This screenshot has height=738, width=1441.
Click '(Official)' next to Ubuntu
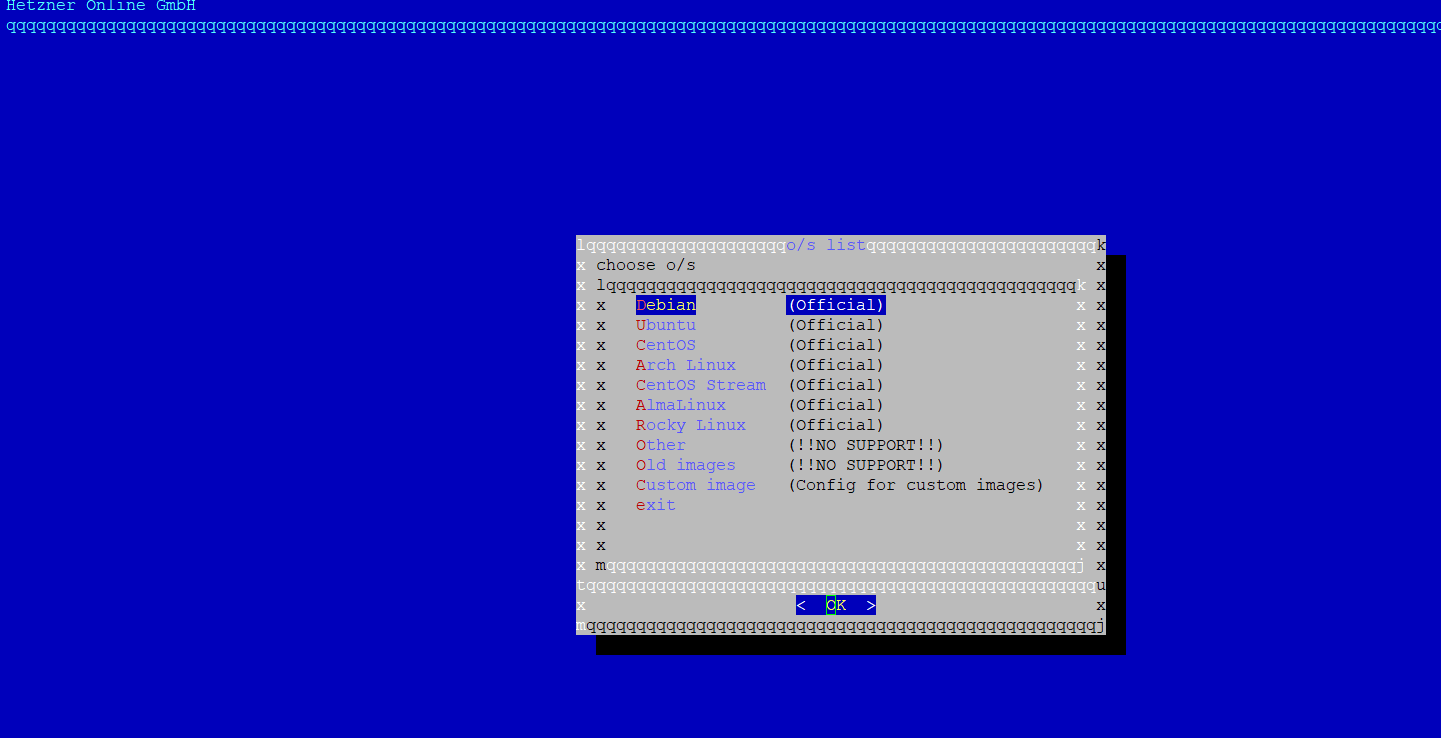click(x=836, y=325)
